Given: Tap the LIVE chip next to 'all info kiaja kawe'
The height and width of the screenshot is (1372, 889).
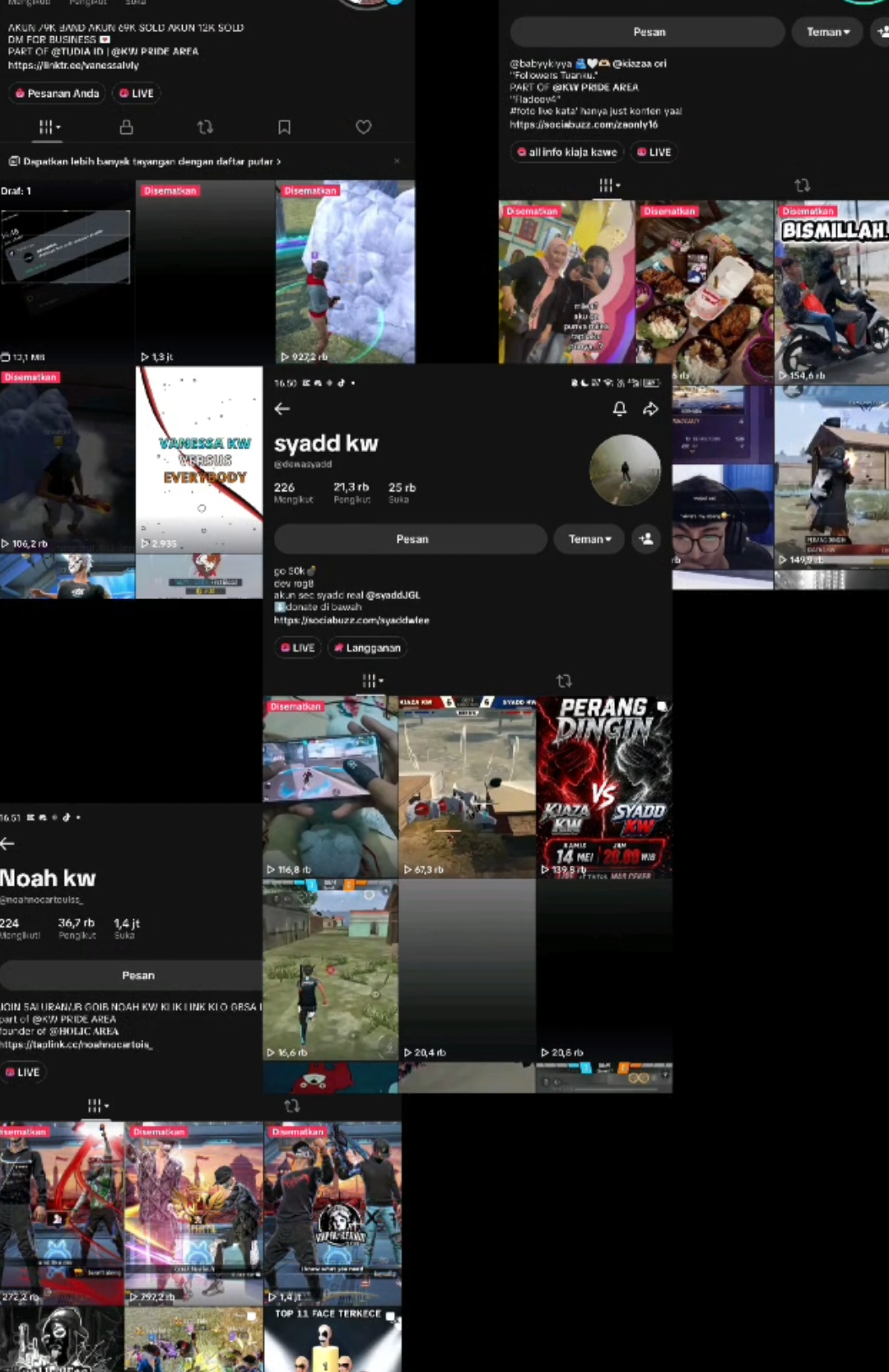Looking at the screenshot, I should [x=654, y=152].
